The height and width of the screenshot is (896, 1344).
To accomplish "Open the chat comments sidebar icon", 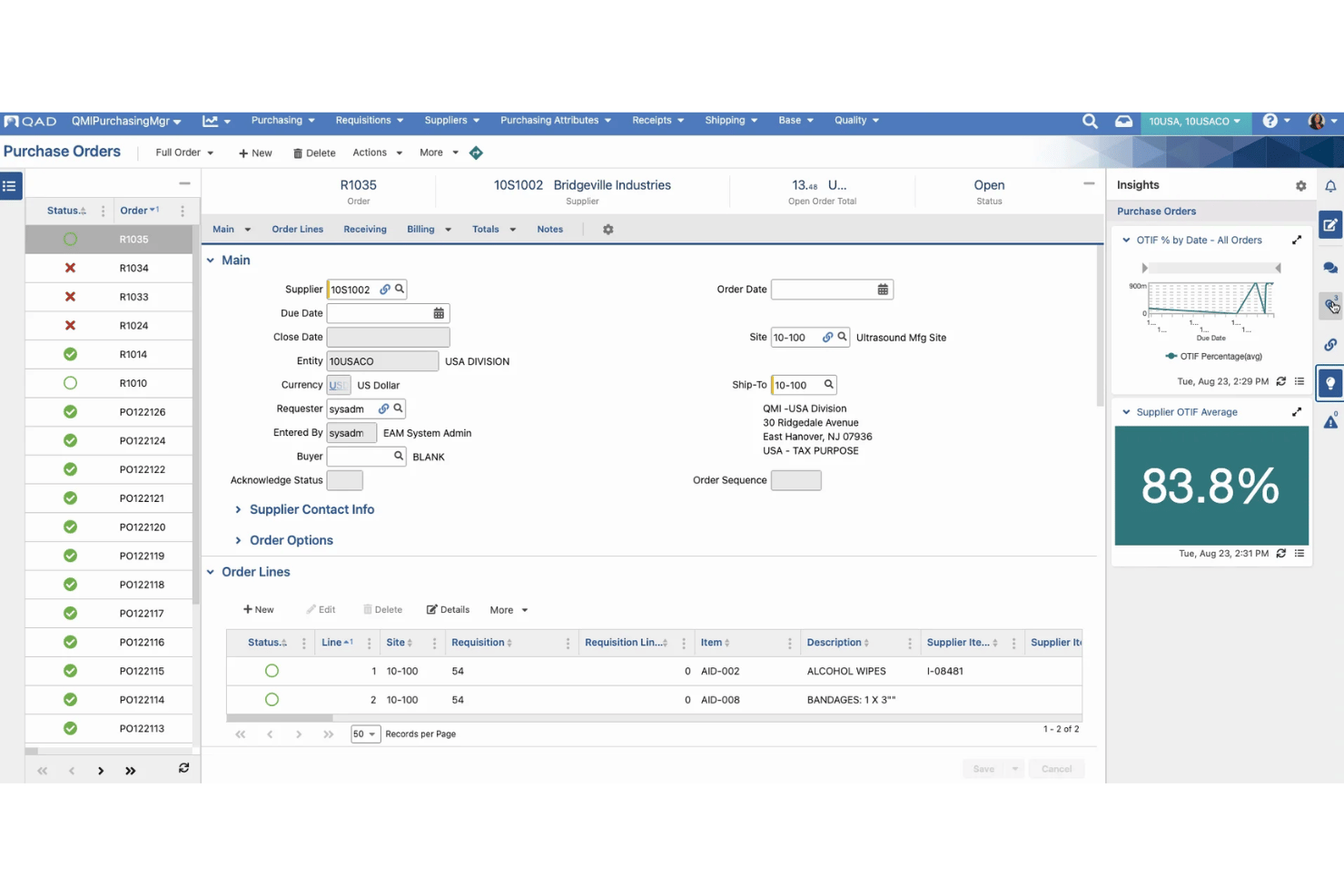I will coord(1330,268).
